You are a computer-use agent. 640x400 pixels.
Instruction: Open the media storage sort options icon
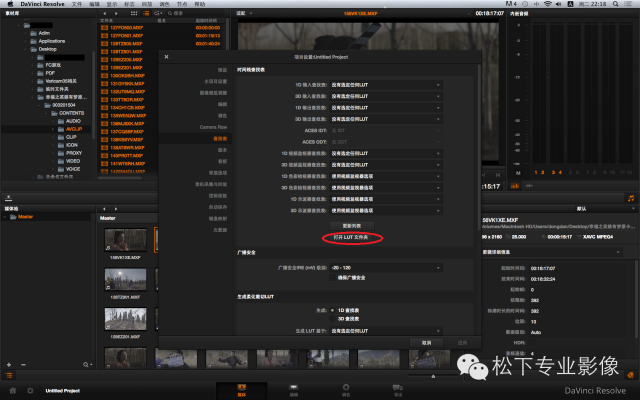(158, 13)
